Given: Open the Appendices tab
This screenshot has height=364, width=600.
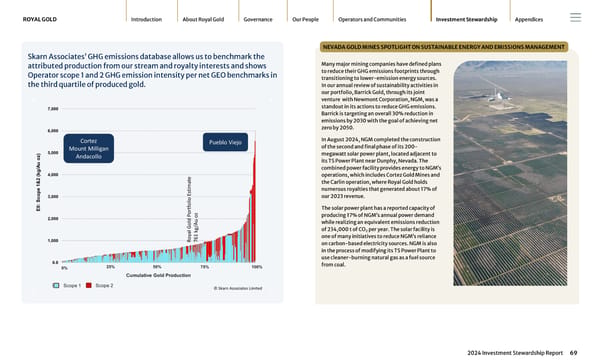Looking at the screenshot, I should (528, 19).
